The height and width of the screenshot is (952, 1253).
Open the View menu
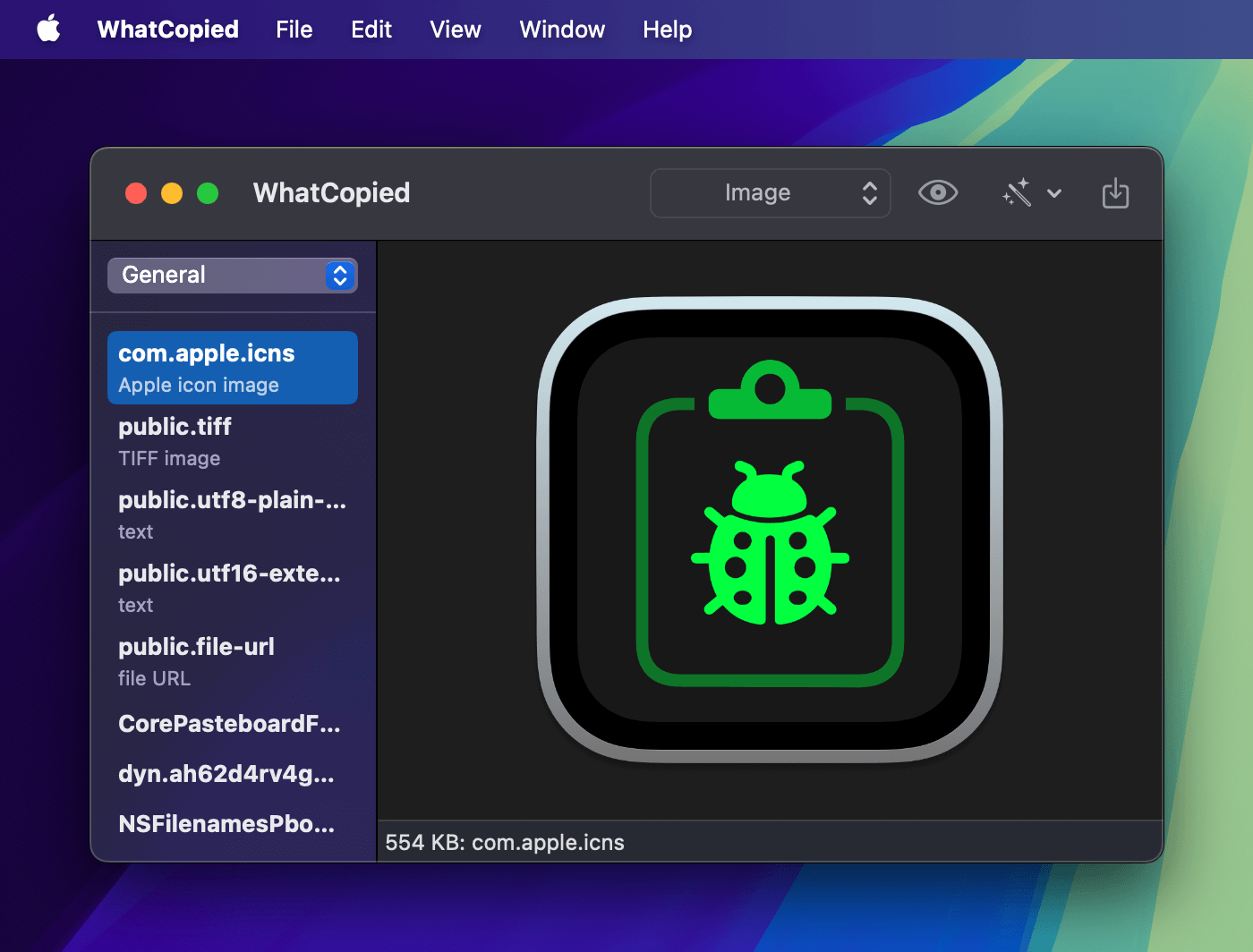[x=456, y=30]
